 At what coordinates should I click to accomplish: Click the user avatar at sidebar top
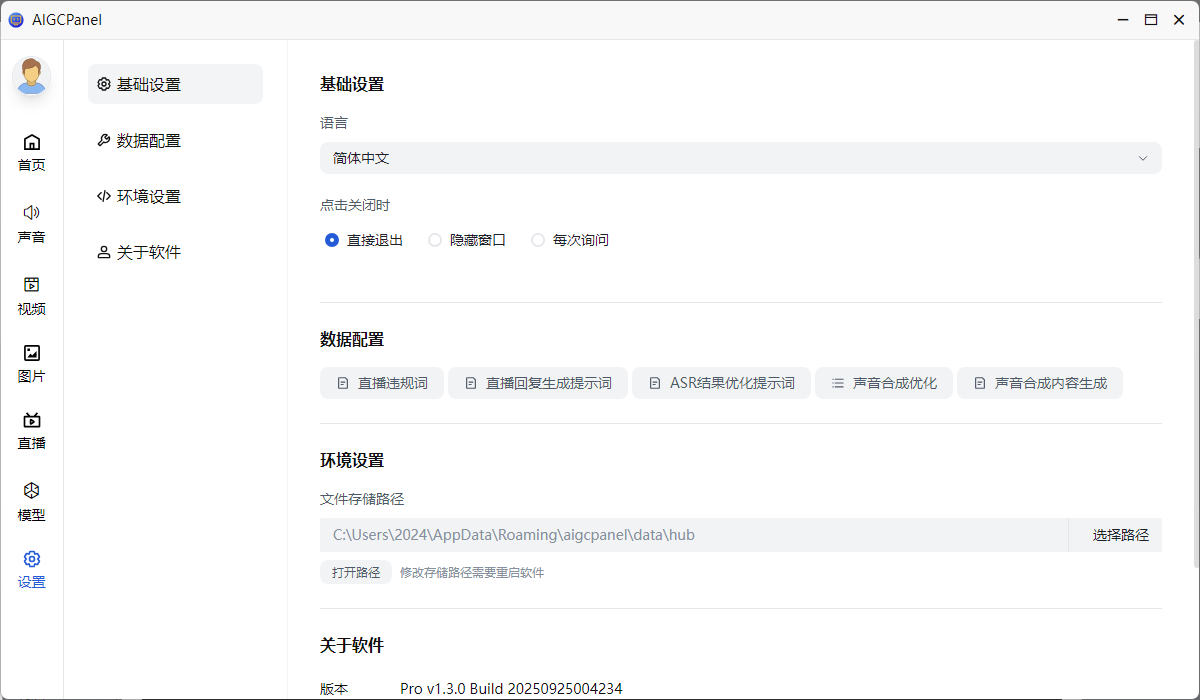click(31, 76)
